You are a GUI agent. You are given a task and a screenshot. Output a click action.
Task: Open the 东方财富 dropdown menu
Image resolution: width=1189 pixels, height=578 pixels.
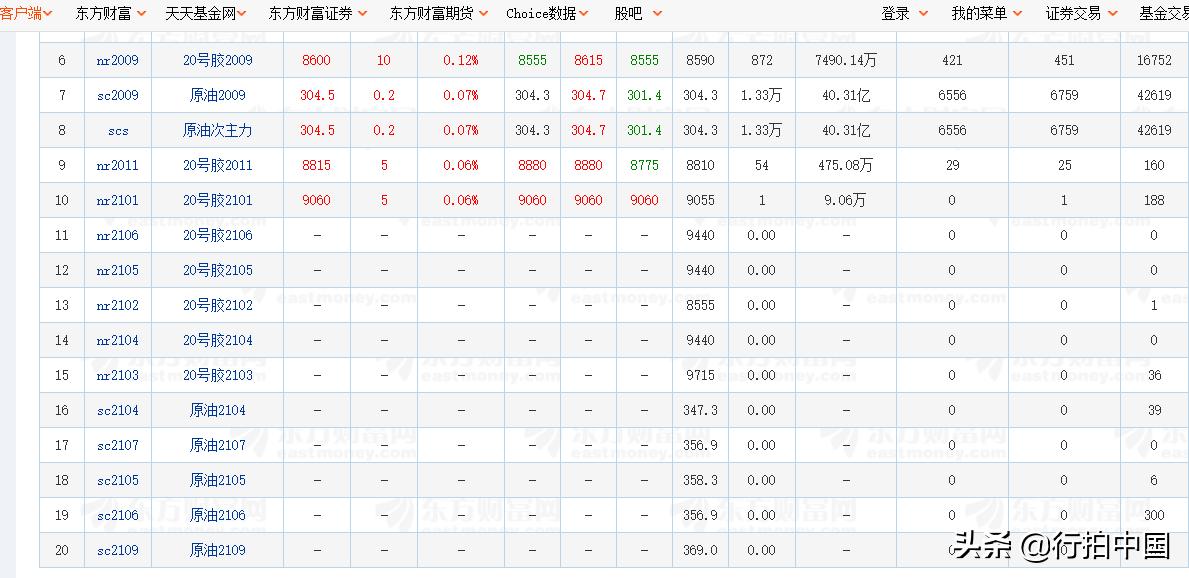pos(111,13)
